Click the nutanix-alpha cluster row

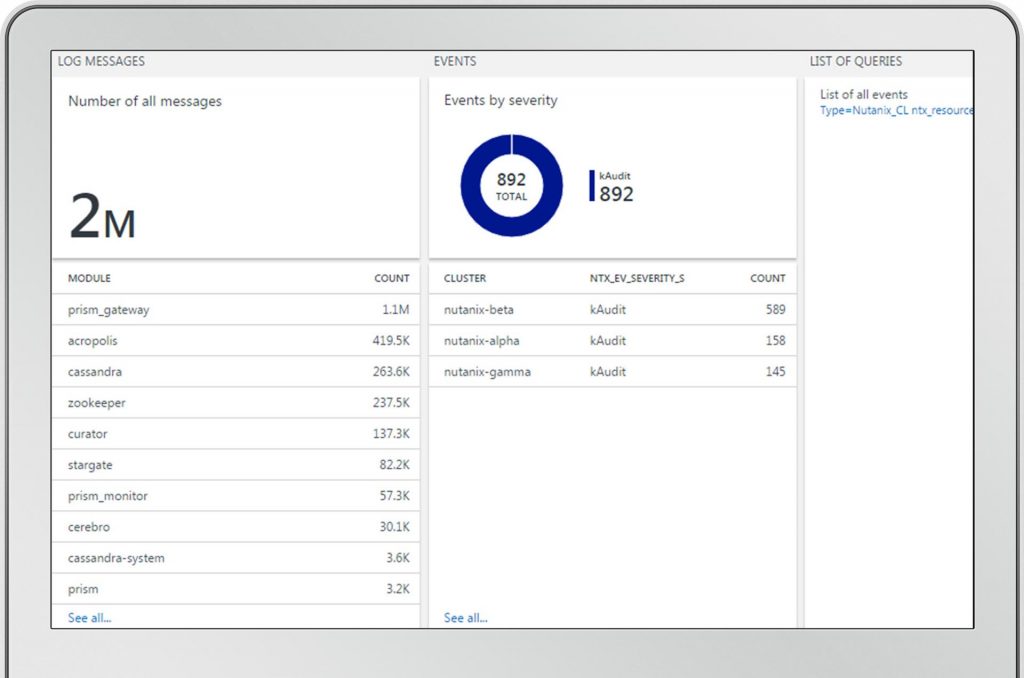[x=613, y=340]
